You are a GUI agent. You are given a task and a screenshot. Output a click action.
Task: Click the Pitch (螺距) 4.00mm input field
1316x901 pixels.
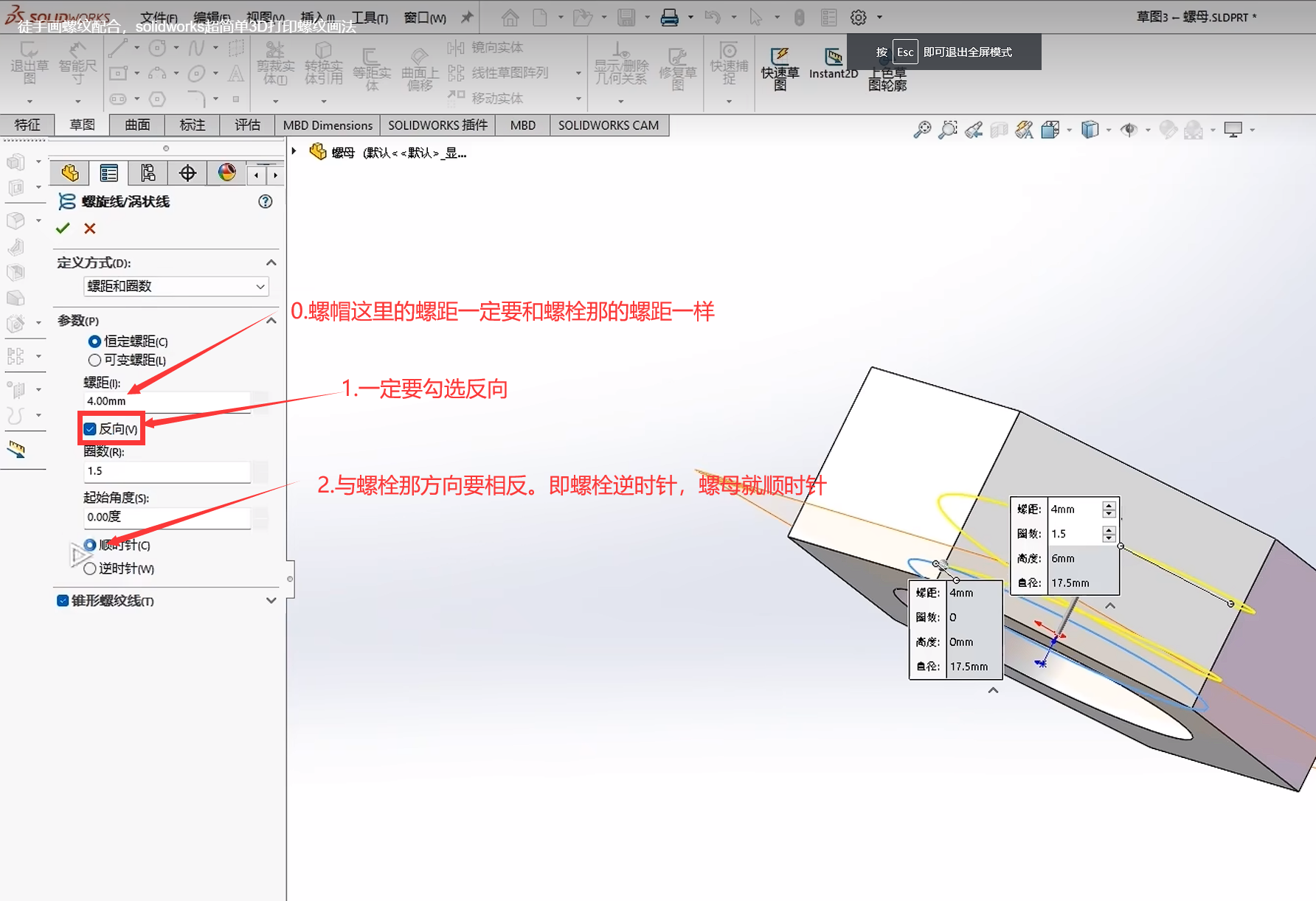(167, 401)
